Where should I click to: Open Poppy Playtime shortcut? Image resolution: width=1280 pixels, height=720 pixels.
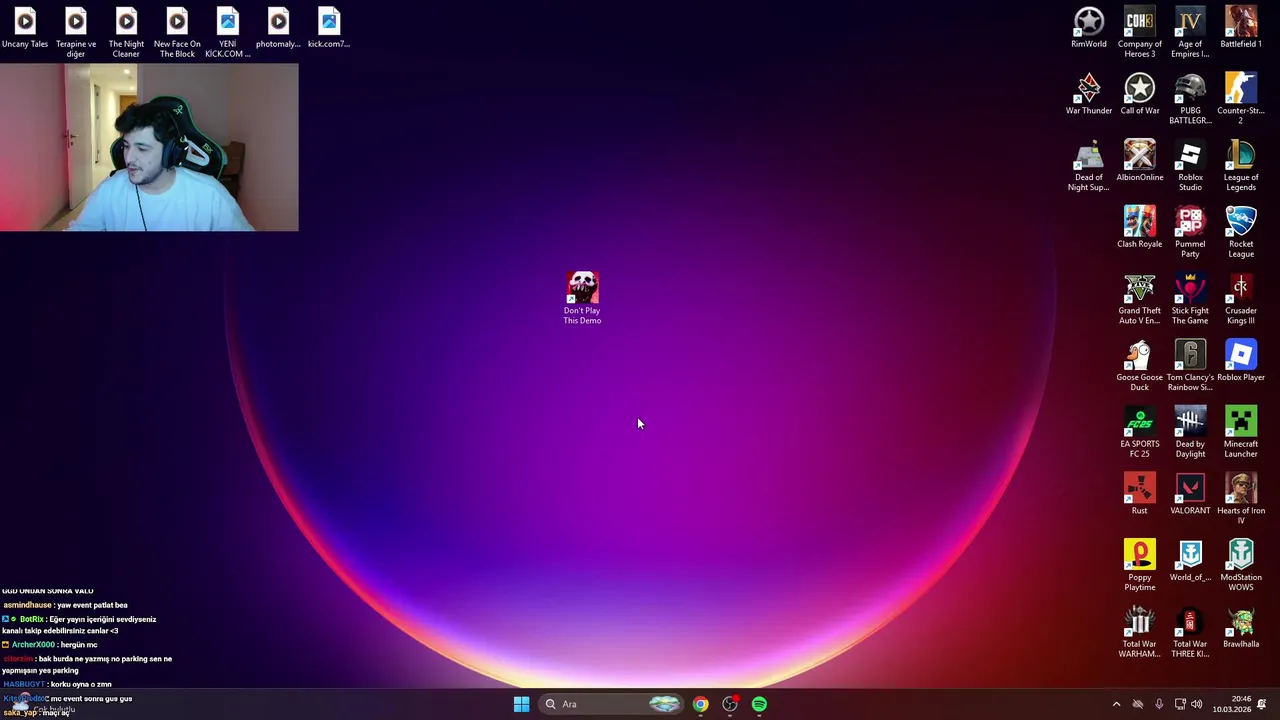(1140, 566)
